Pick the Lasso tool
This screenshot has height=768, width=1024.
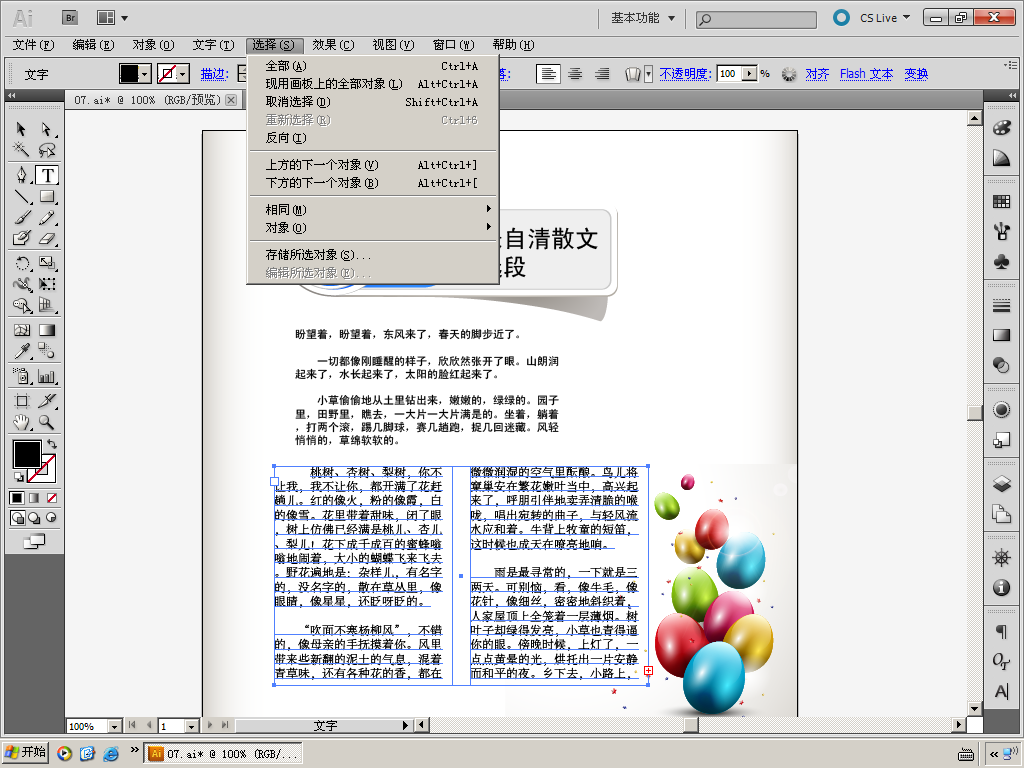click(46, 150)
